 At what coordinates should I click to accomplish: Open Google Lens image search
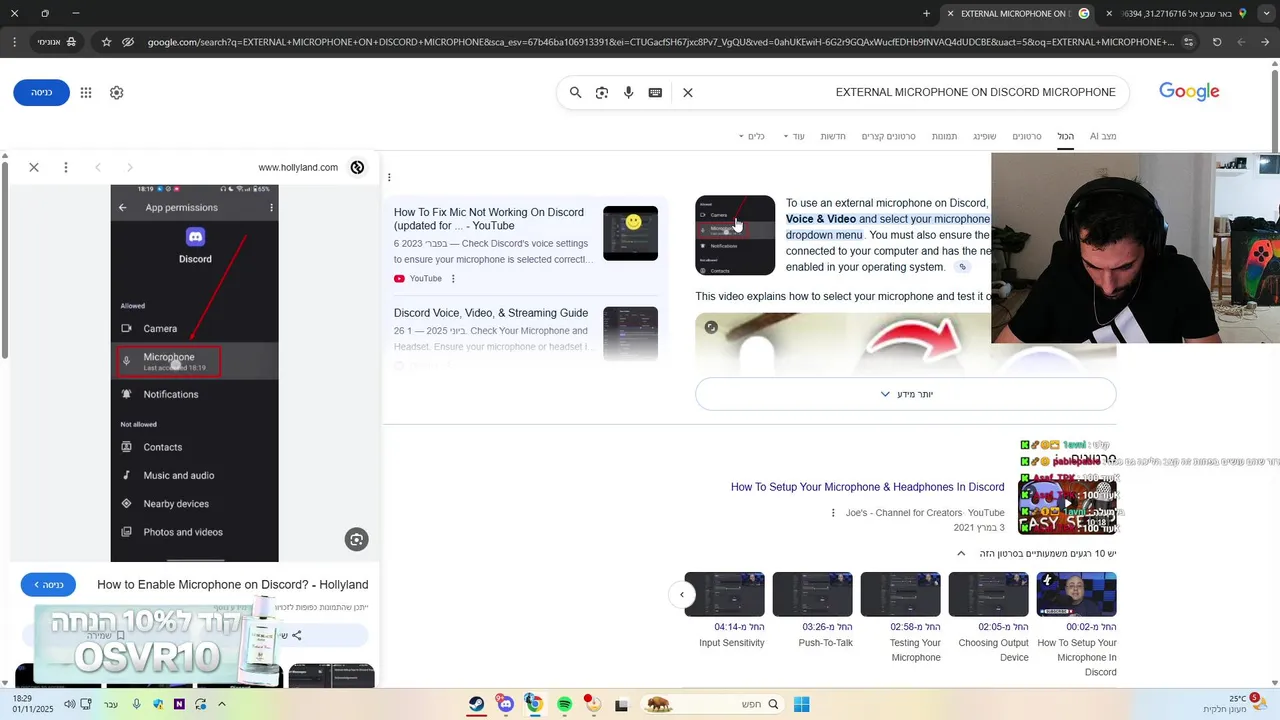pyautogui.click(x=602, y=92)
